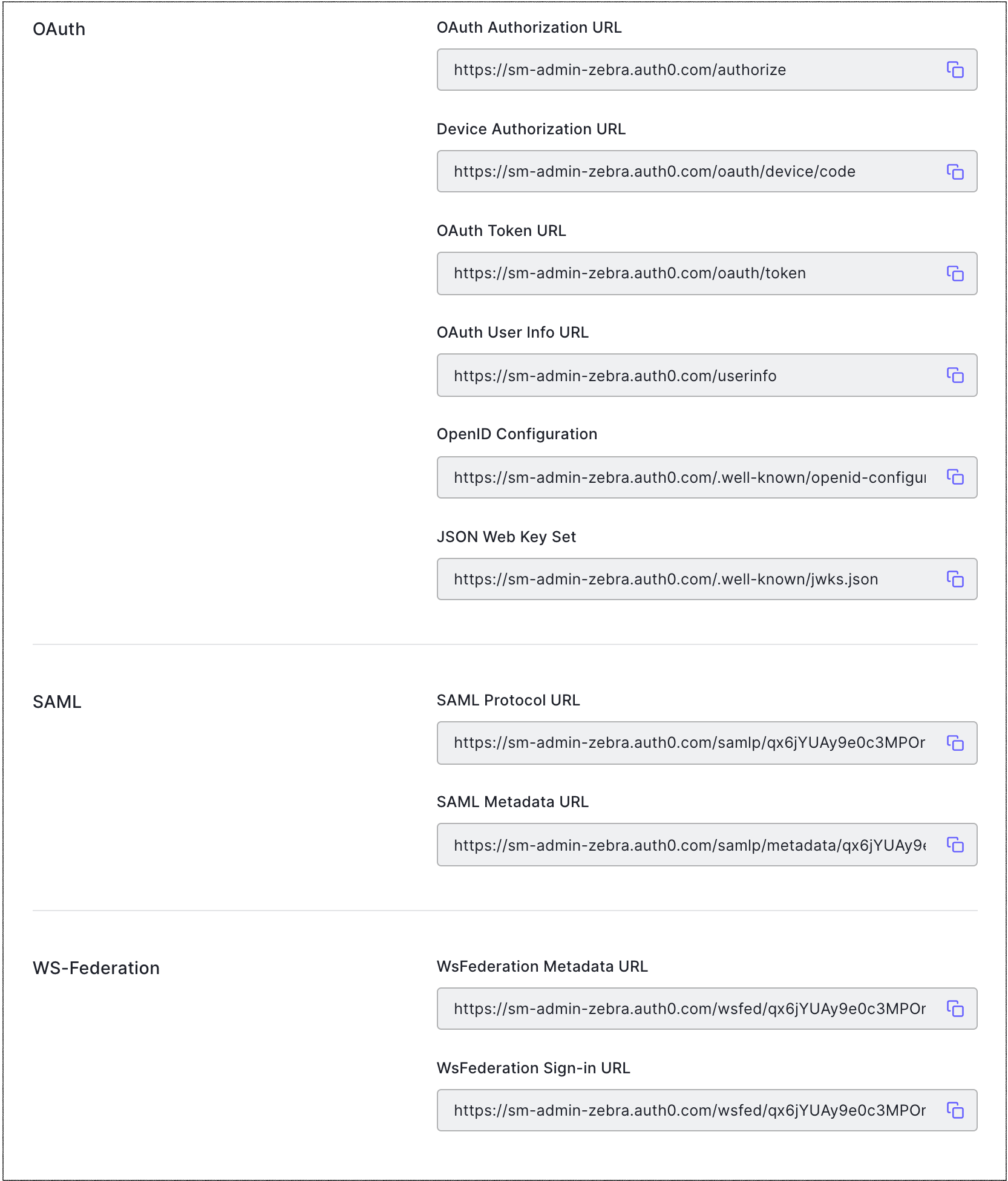Image resolution: width=1008 pixels, height=1181 pixels.
Task: Click the SAML Protocol URL field
Action: [690, 743]
